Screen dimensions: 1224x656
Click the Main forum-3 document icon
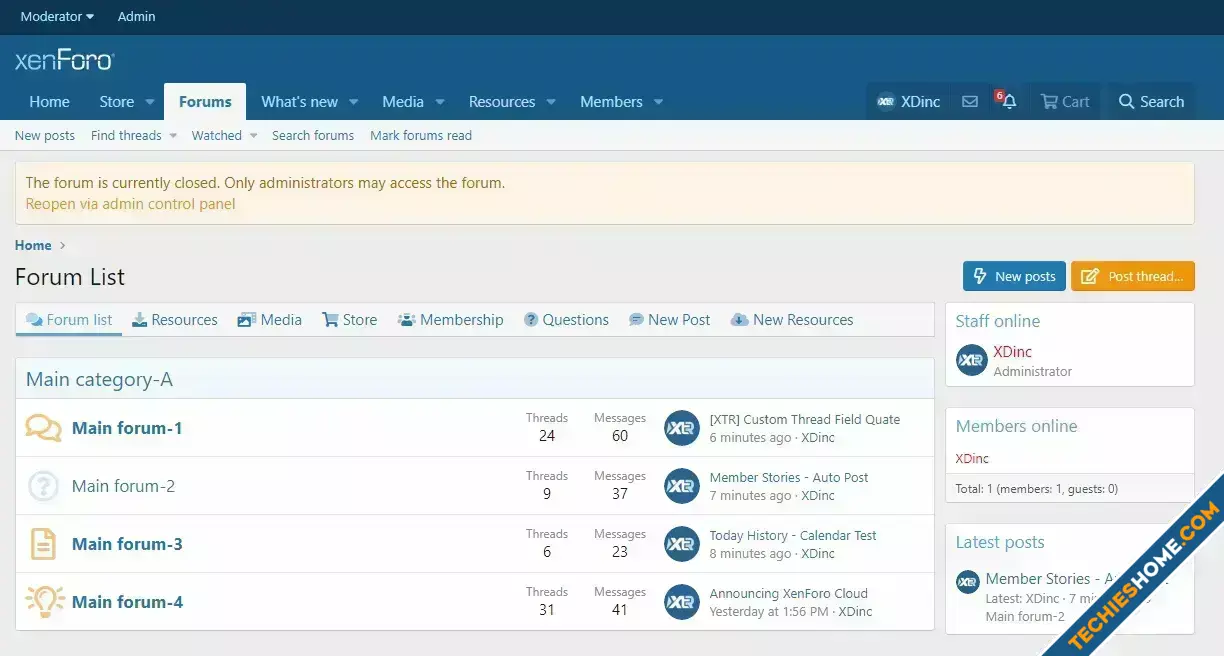coord(43,544)
